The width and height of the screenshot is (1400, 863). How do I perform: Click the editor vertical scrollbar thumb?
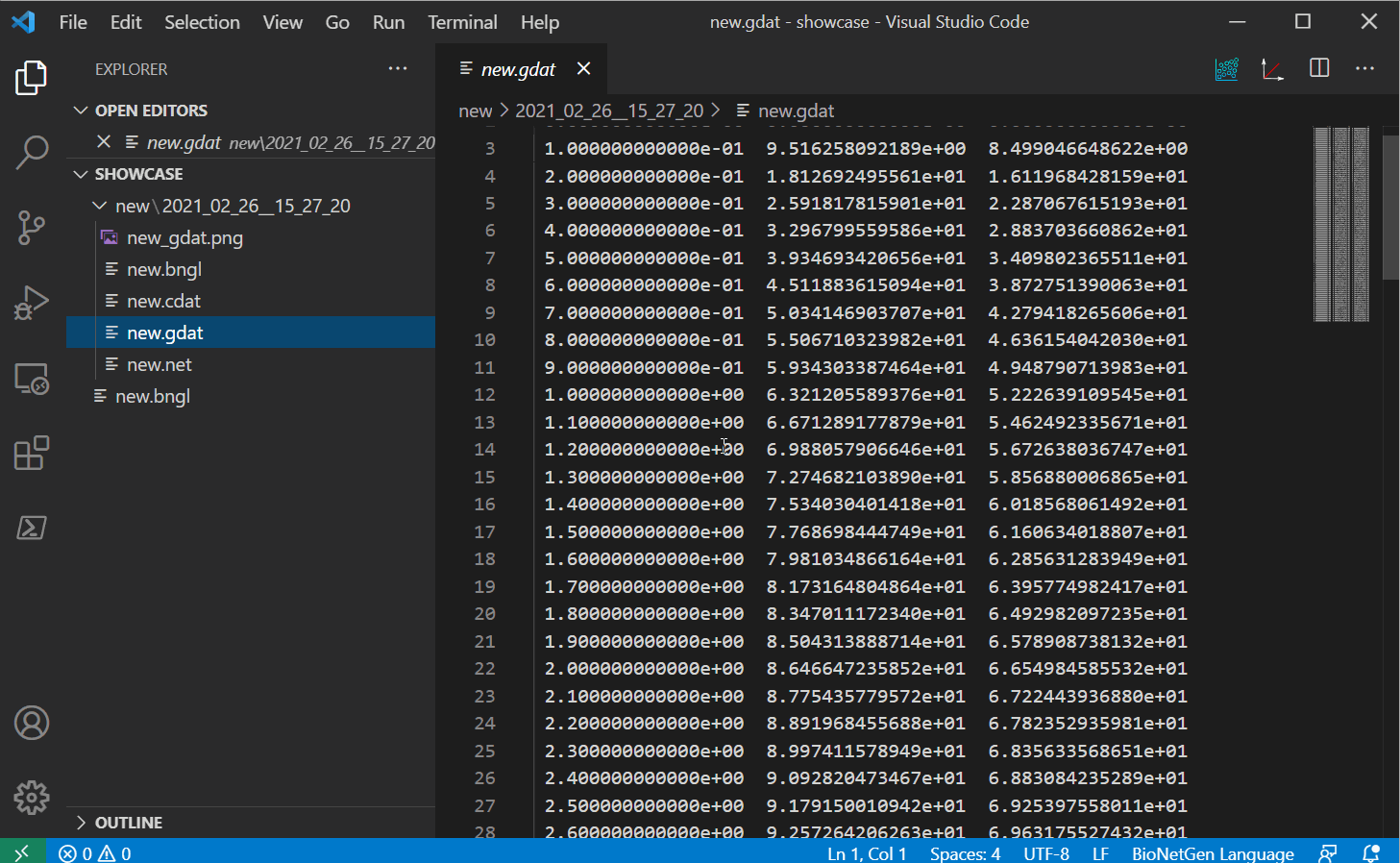1390,207
